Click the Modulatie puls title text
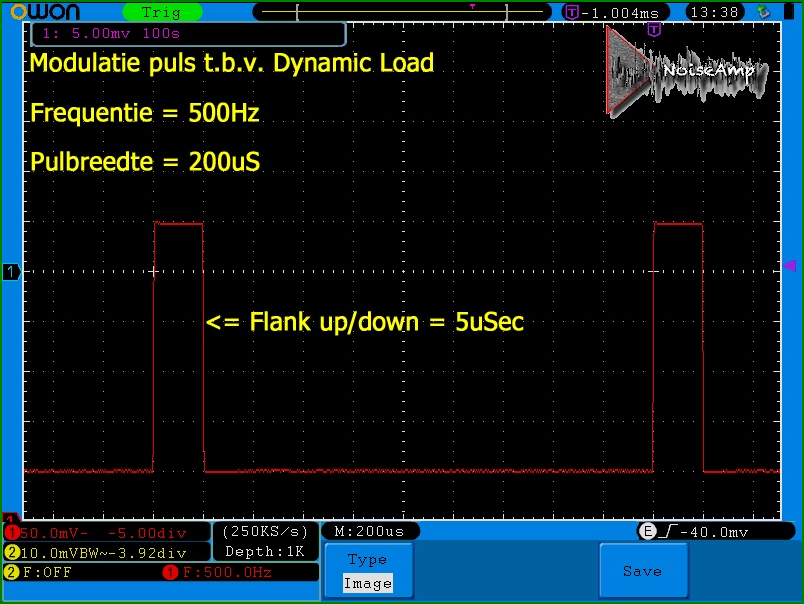 click(232, 63)
